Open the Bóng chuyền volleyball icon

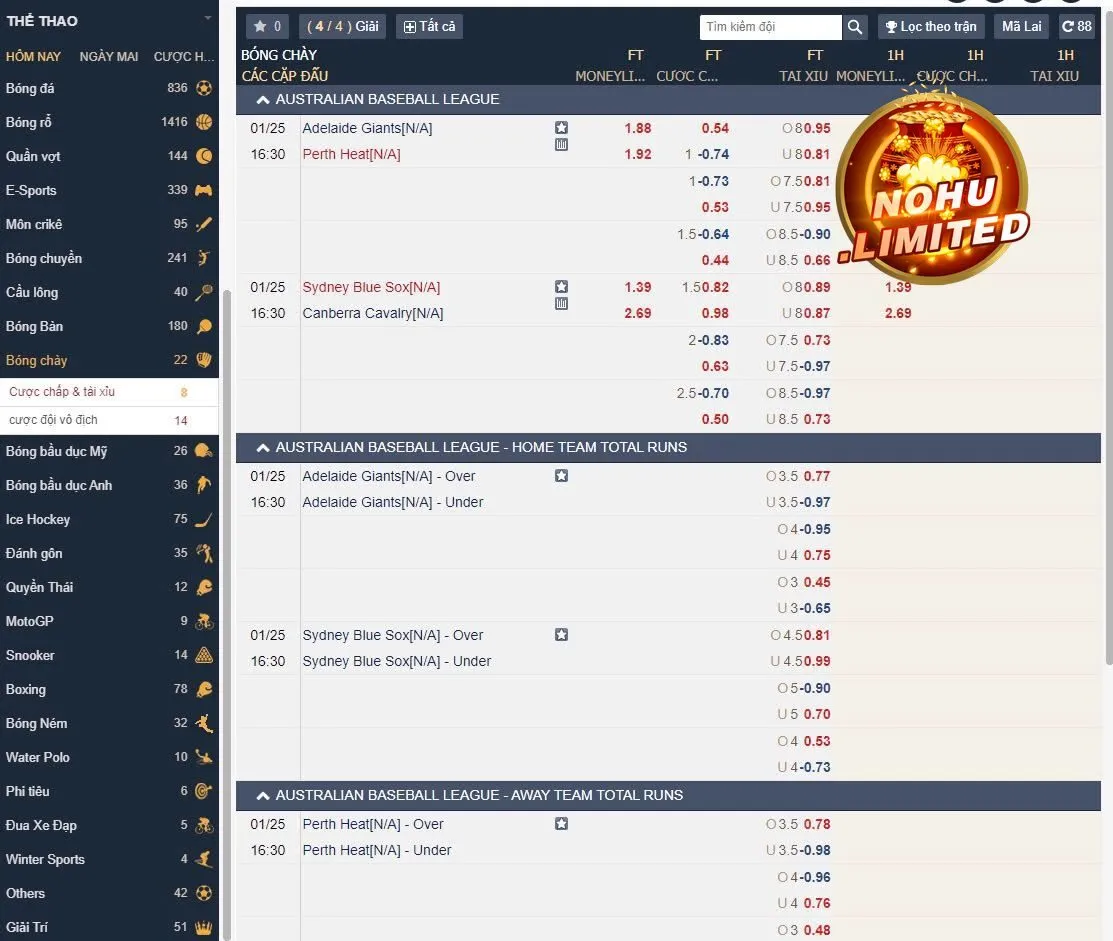[x=204, y=258]
